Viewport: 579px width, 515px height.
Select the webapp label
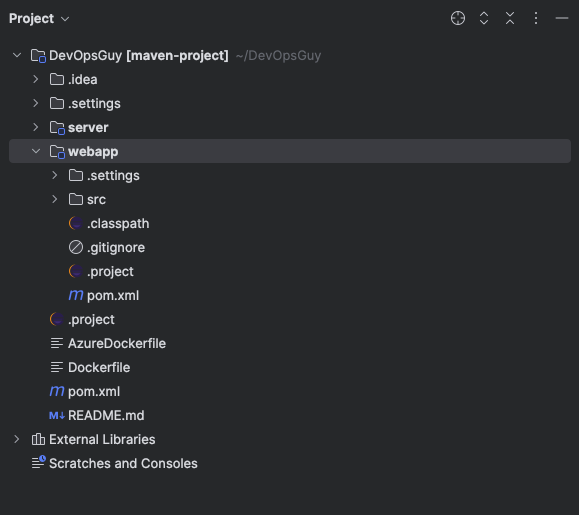click(x=93, y=152)
